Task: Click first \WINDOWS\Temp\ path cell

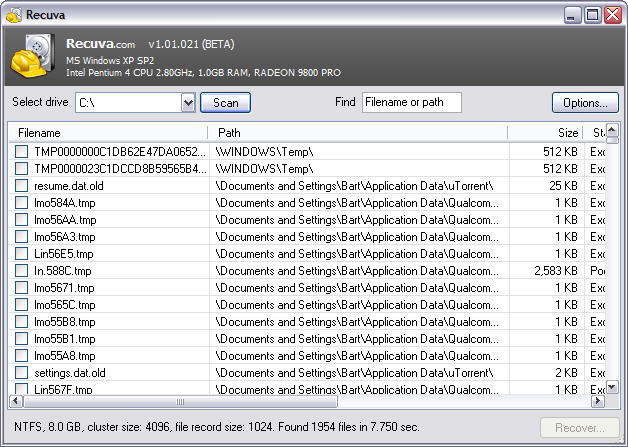Action: pos(264,152)
